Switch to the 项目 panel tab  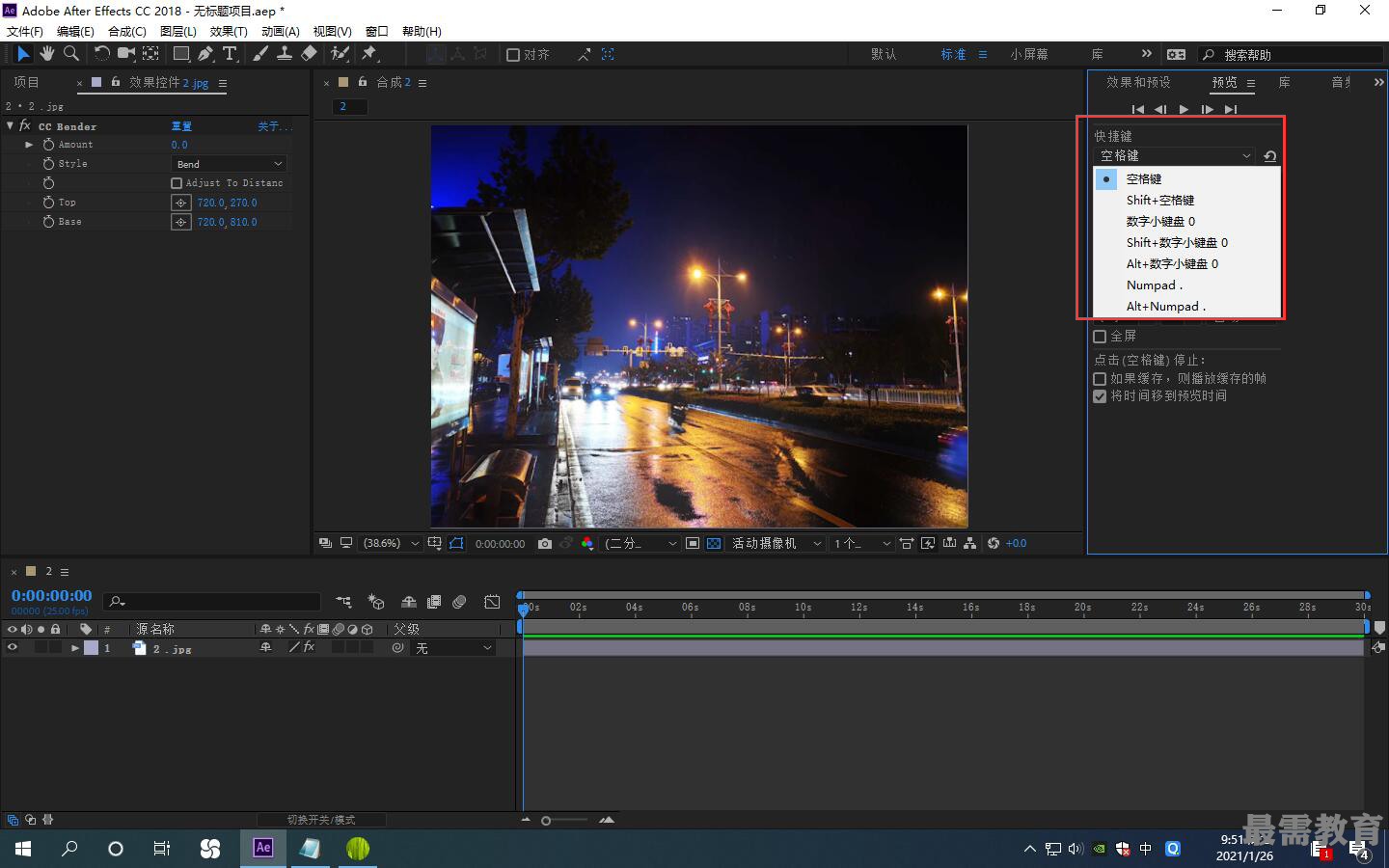[x=27, y=83]
